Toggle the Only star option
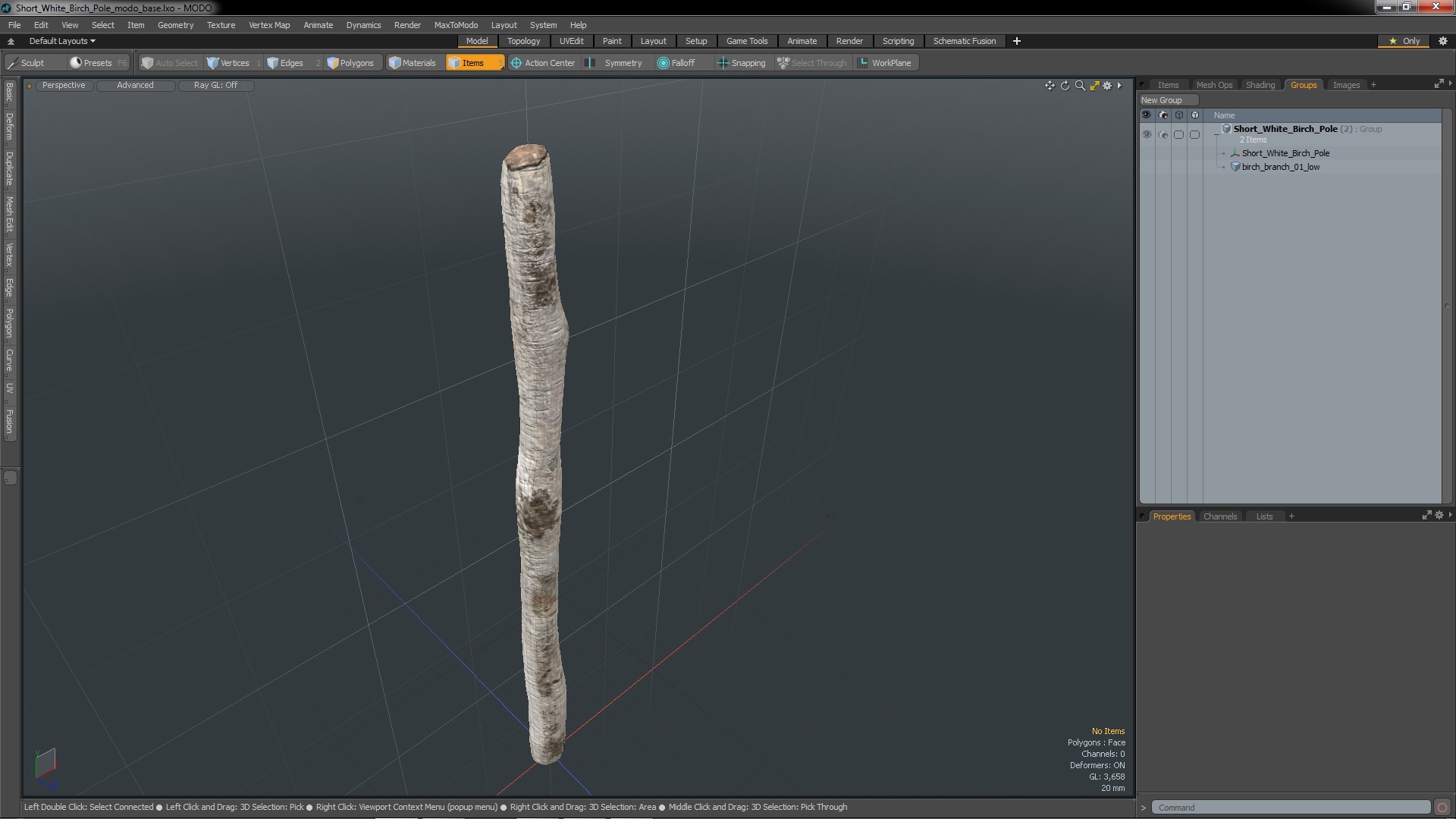The width and height of the screenshot is (1456, 819). [x=1404, y=41]
